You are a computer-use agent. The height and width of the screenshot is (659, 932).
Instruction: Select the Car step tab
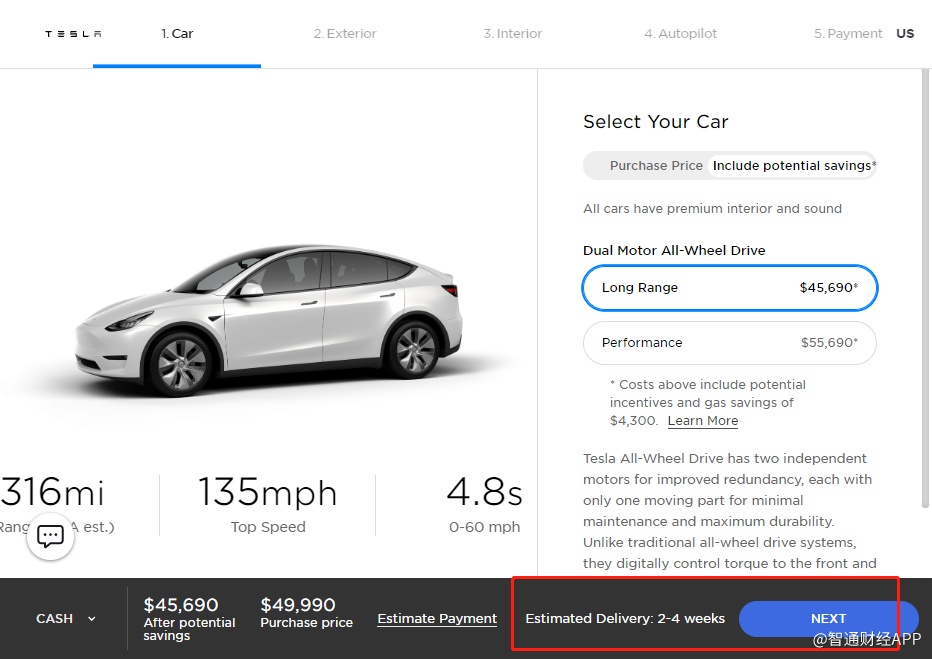(x=177, y=34)
